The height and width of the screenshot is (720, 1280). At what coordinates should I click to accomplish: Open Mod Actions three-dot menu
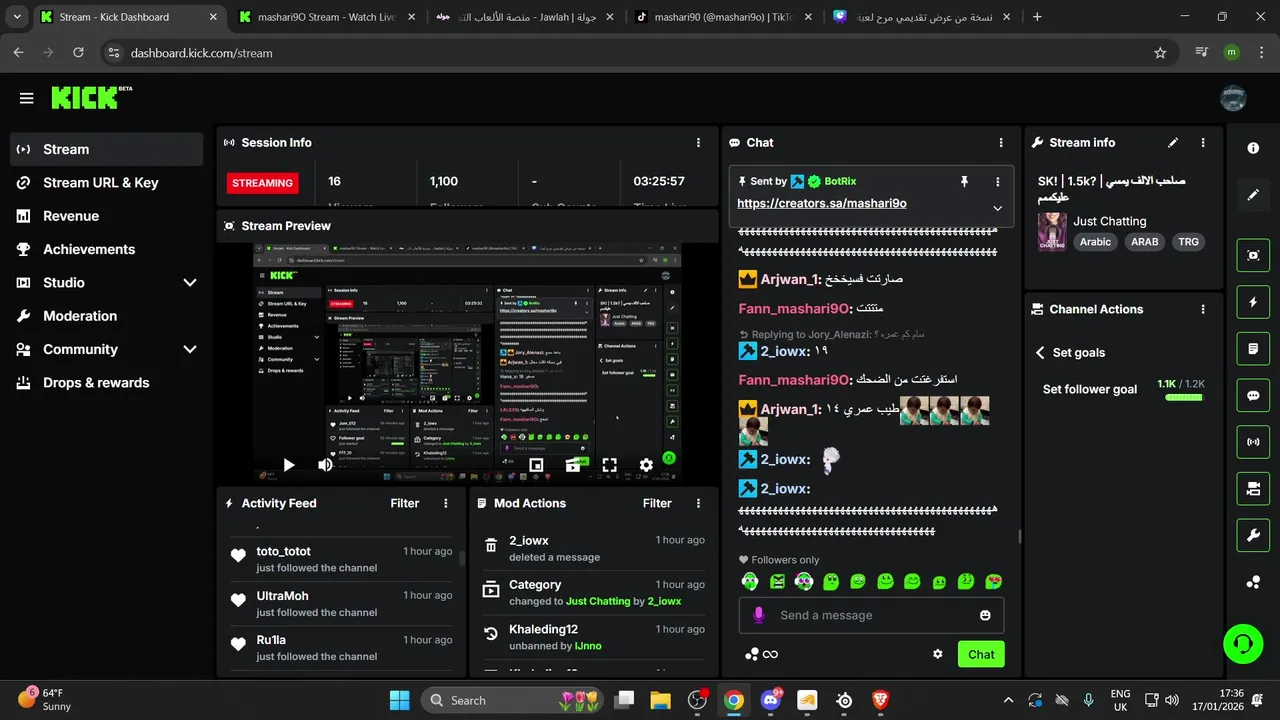pos(698,504)
